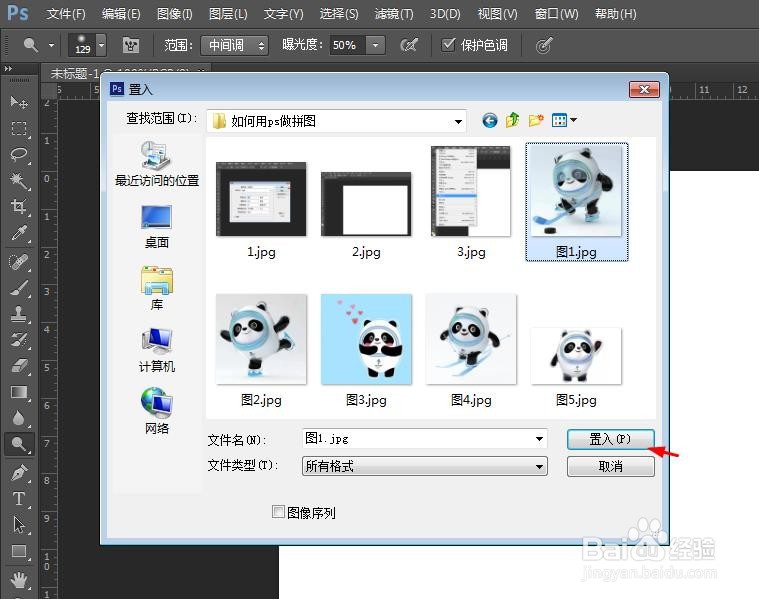The width and height of the screenshot is (759, 599).
Task: Select the Spot Healing Brush tool
Action: pos(19,262)
